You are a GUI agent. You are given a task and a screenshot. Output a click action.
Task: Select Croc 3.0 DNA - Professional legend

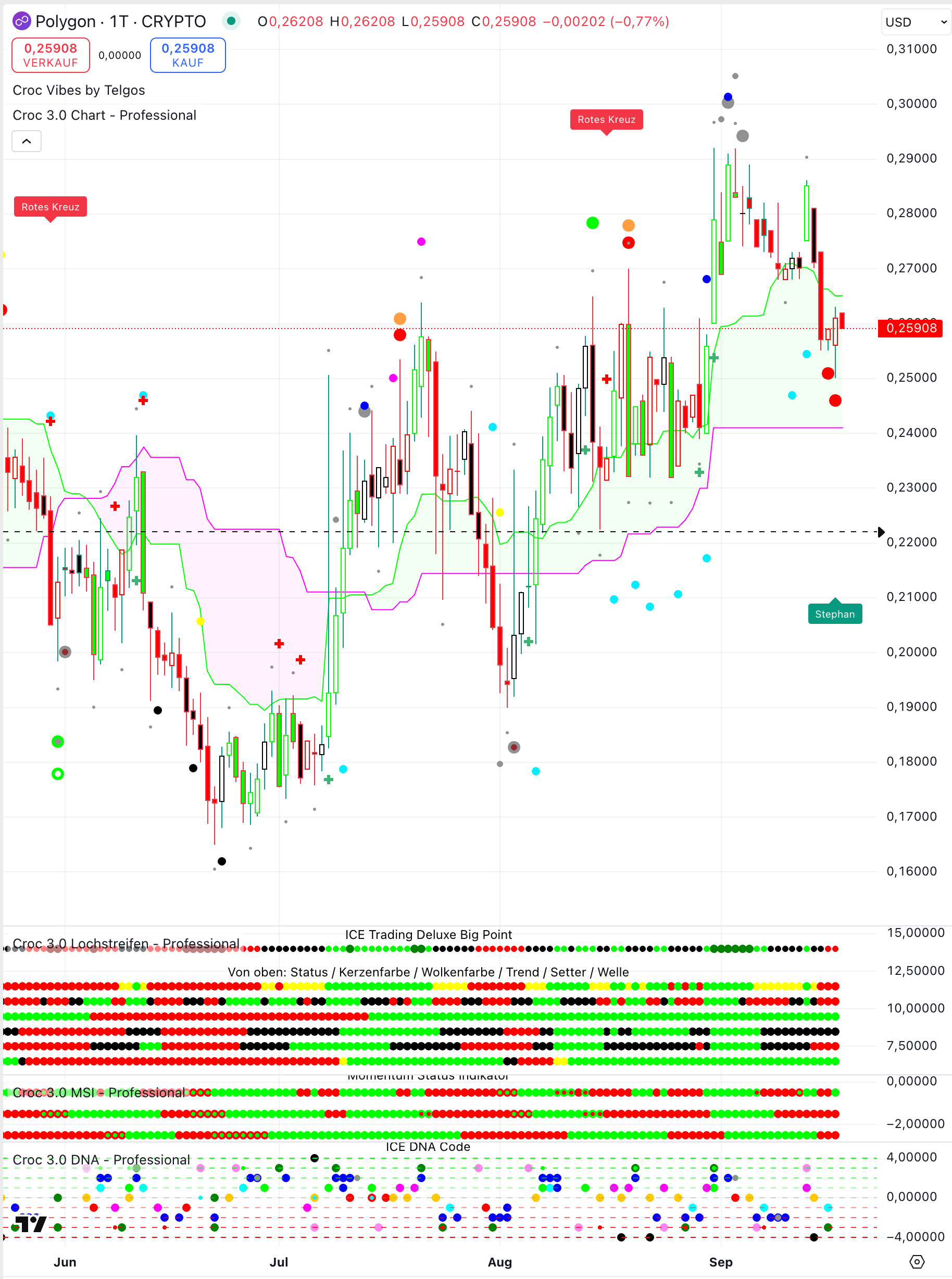[102, 1159]
